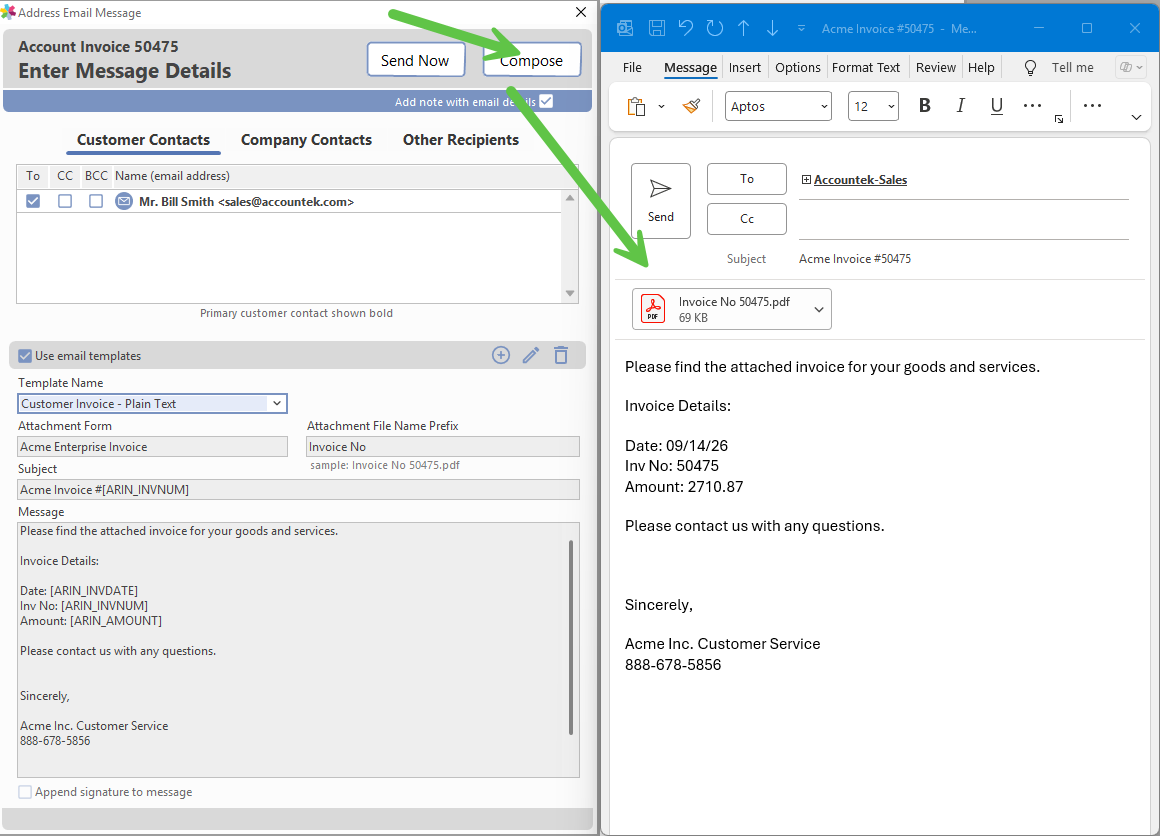This screenshot has width=1160, height=836.
Task: Save the Outlook message with the disk icon
Action: (656, 28)
